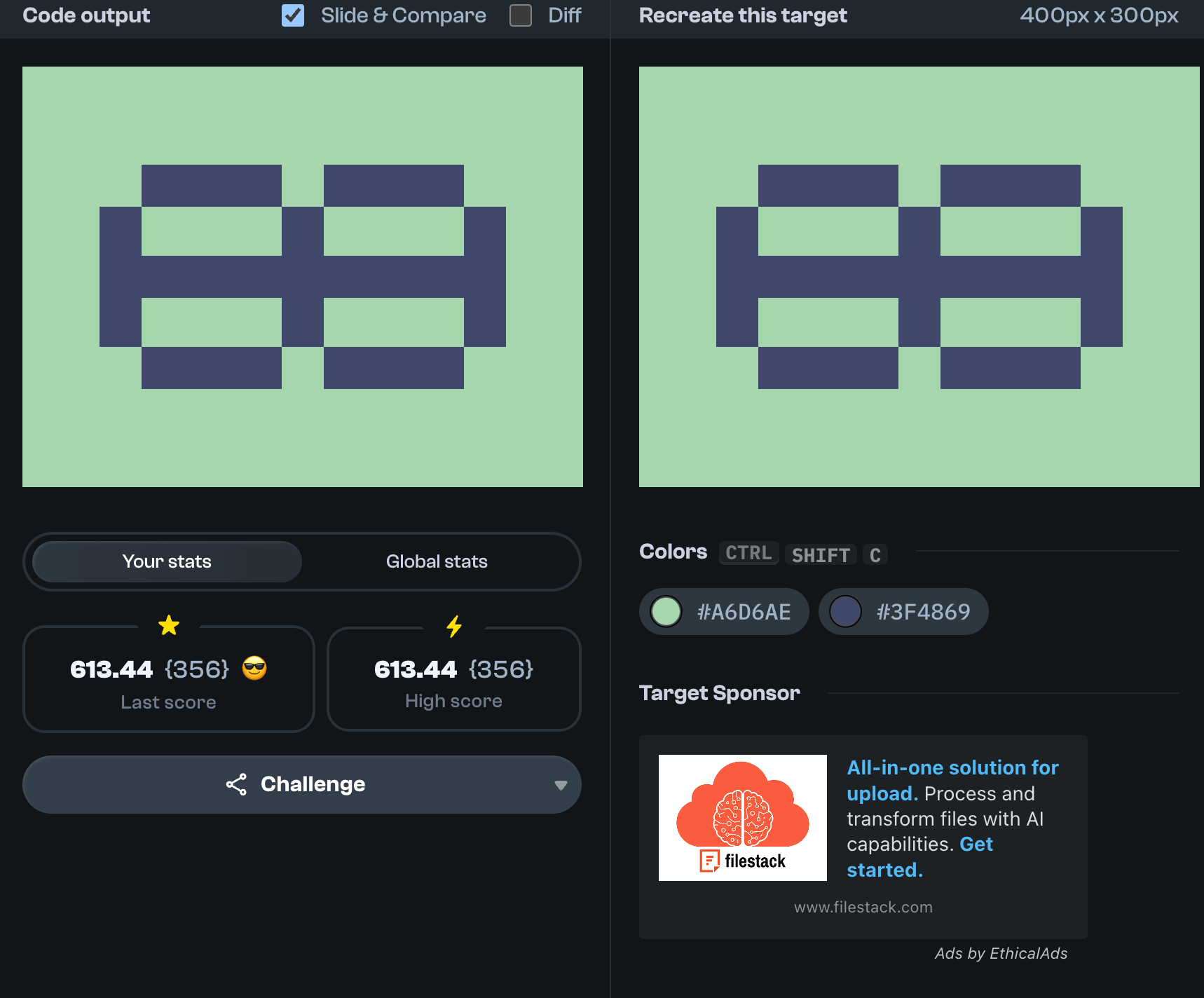Click the Last score card
Viewport: 1204px width, 998px height.
(168, 680)
